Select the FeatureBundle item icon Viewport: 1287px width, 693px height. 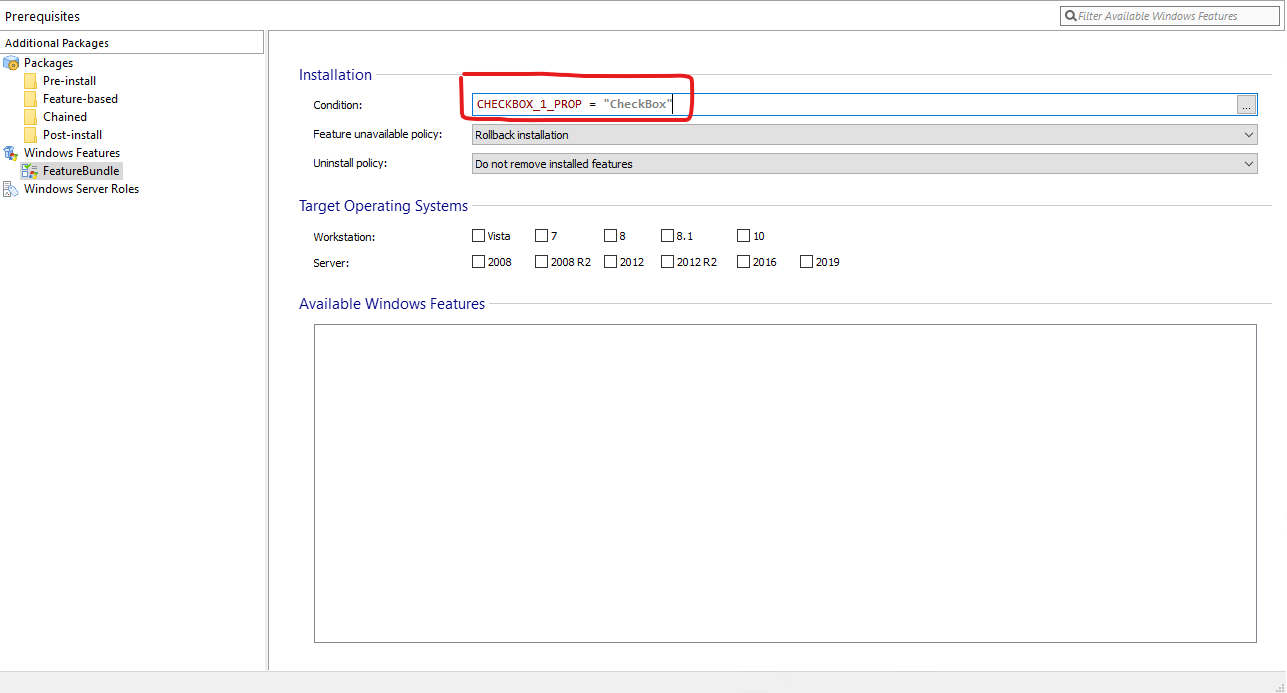(x=30, y=171)
